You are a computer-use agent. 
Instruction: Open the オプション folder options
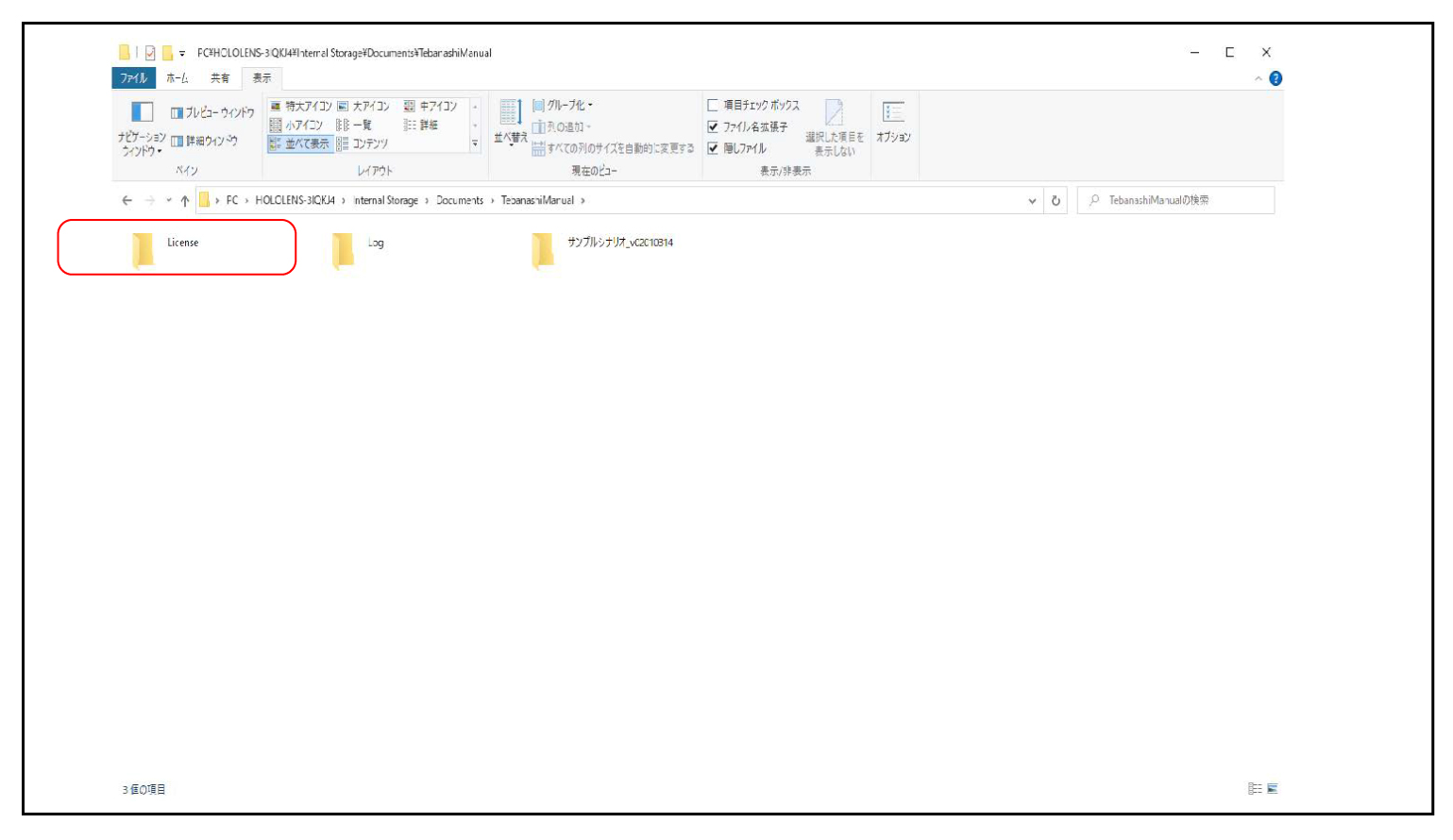(x=893, y=122)
